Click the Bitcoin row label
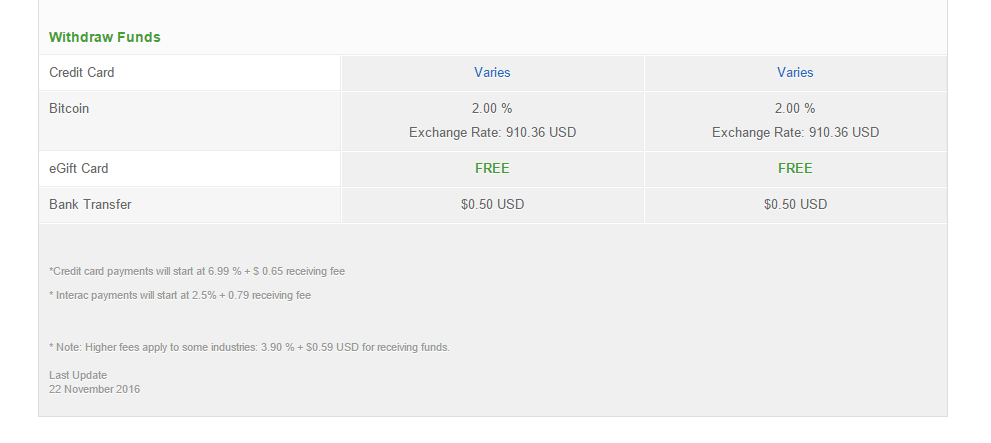 [x=69, y=109]
